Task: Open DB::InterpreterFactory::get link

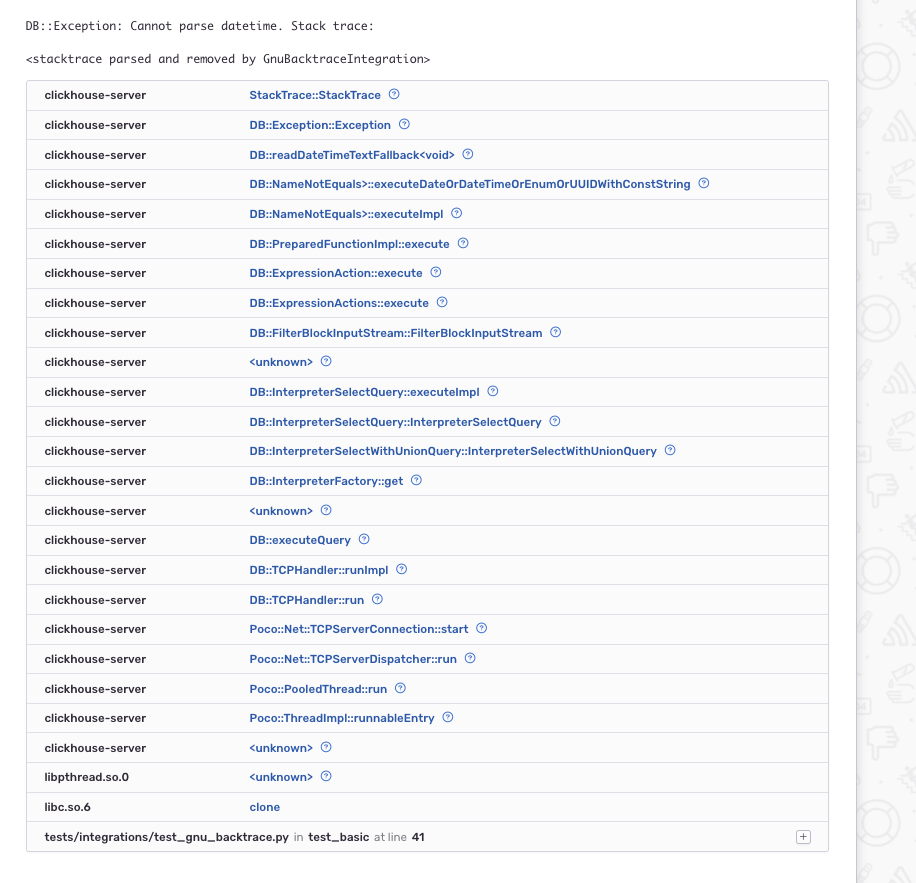Action: tap(326, 481)
